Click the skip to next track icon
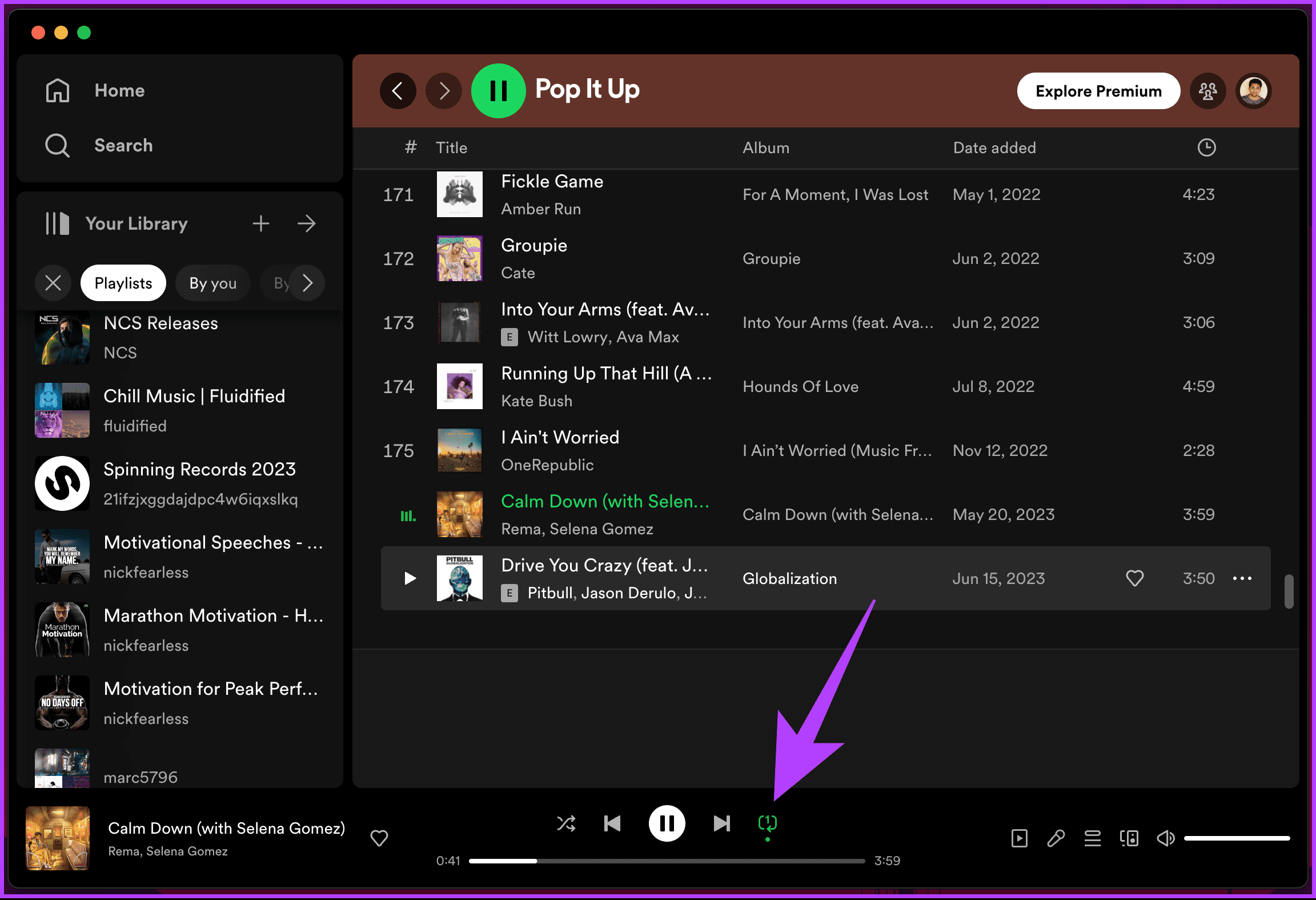Image resolution: width=1316 pixels, height=900 pixels. click(x=721, y=823)
